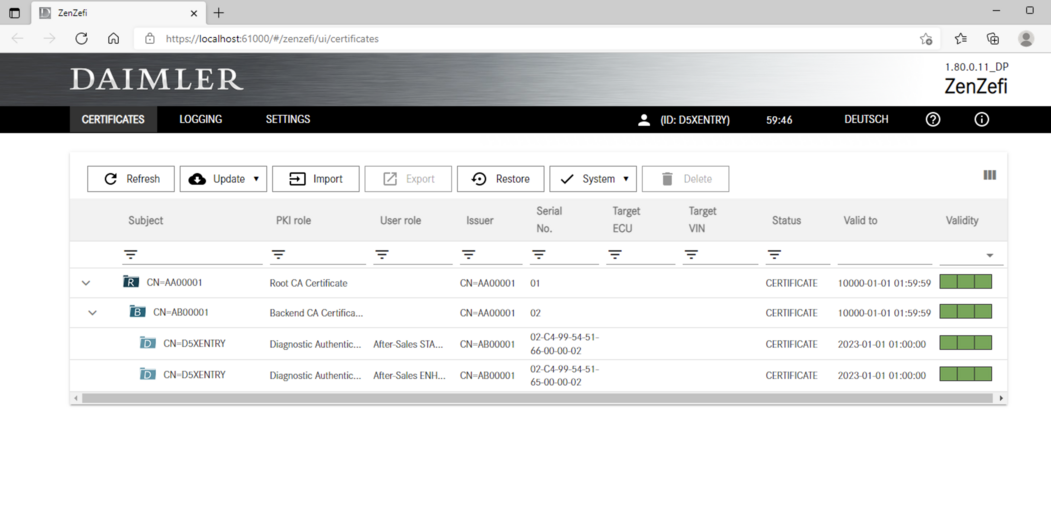The width and height of the screenshot is (1051, 512).
Task: Click the Subject column header
Action: (145, 220)
